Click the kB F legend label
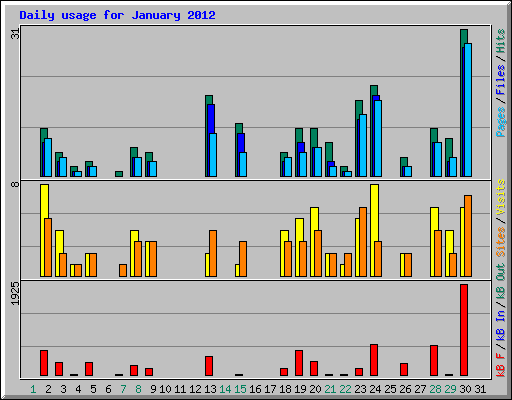 [x=501, y=365]
